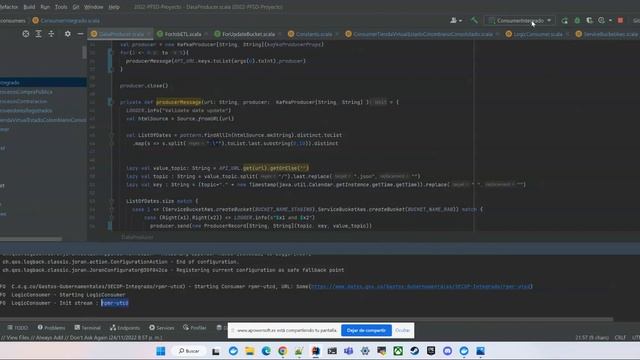Click the Profiler clock icon in toolbar
Viewport: 640px width, 360px height.
pyautogui.click(x=602, y=20)
